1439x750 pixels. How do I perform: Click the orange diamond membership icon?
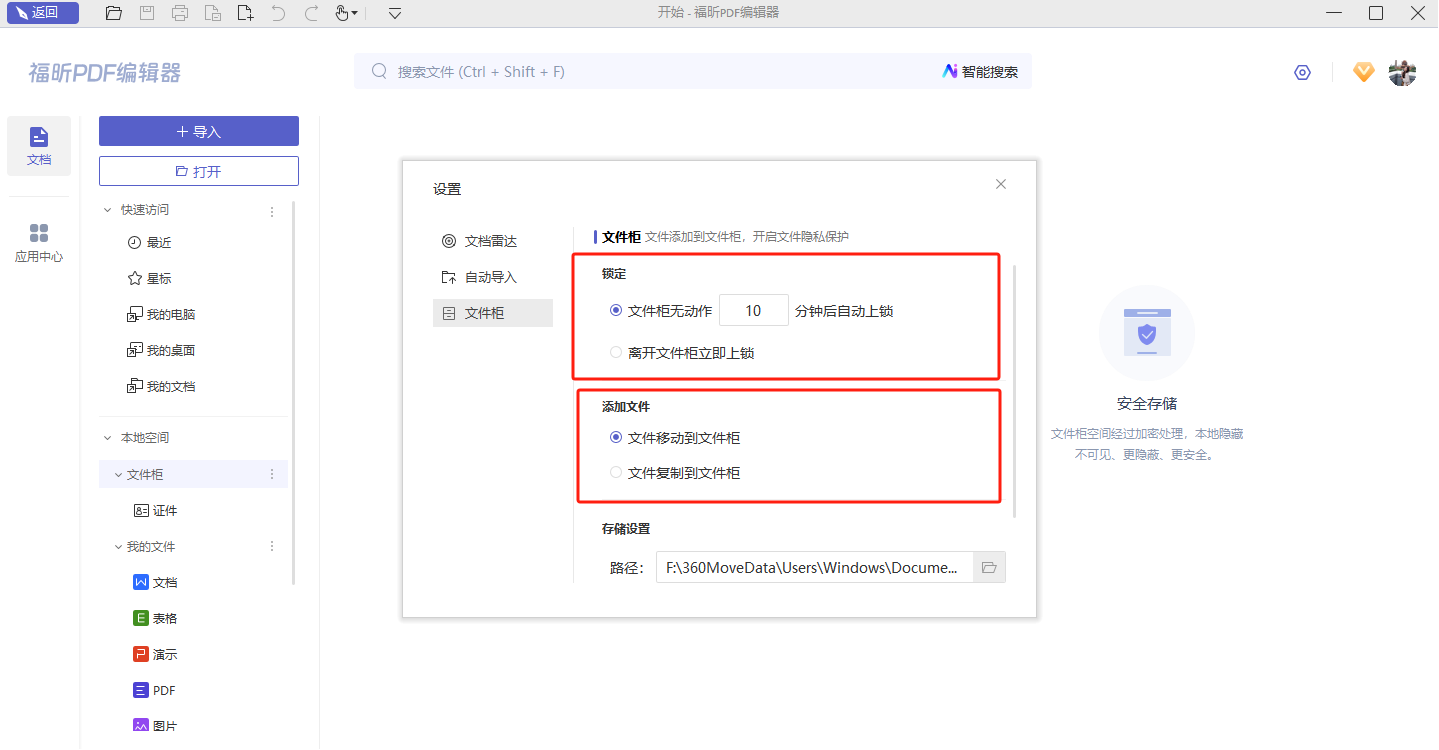click(x=1363, y=72)
